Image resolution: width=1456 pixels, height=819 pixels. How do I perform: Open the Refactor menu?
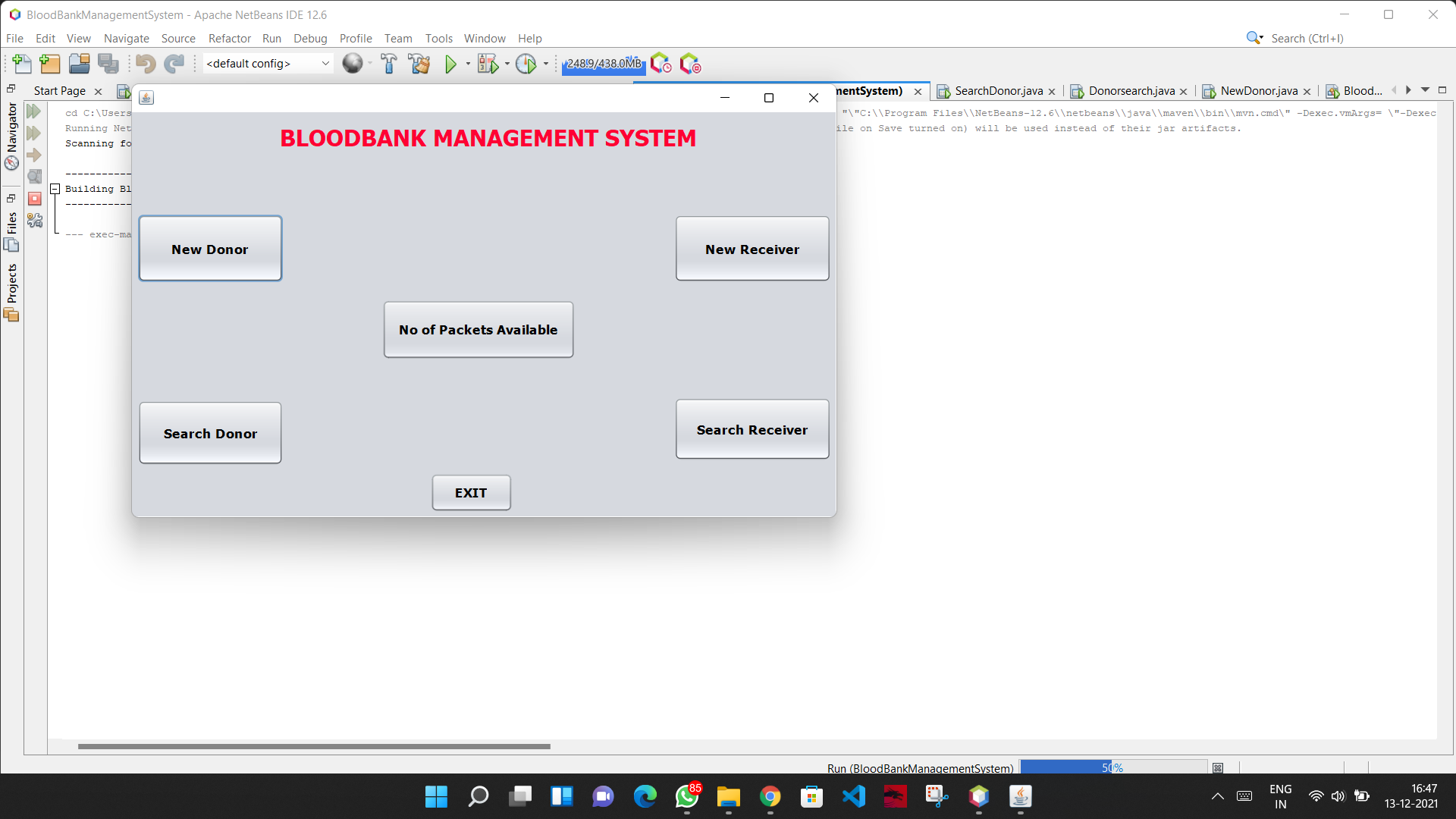(229, 38)
